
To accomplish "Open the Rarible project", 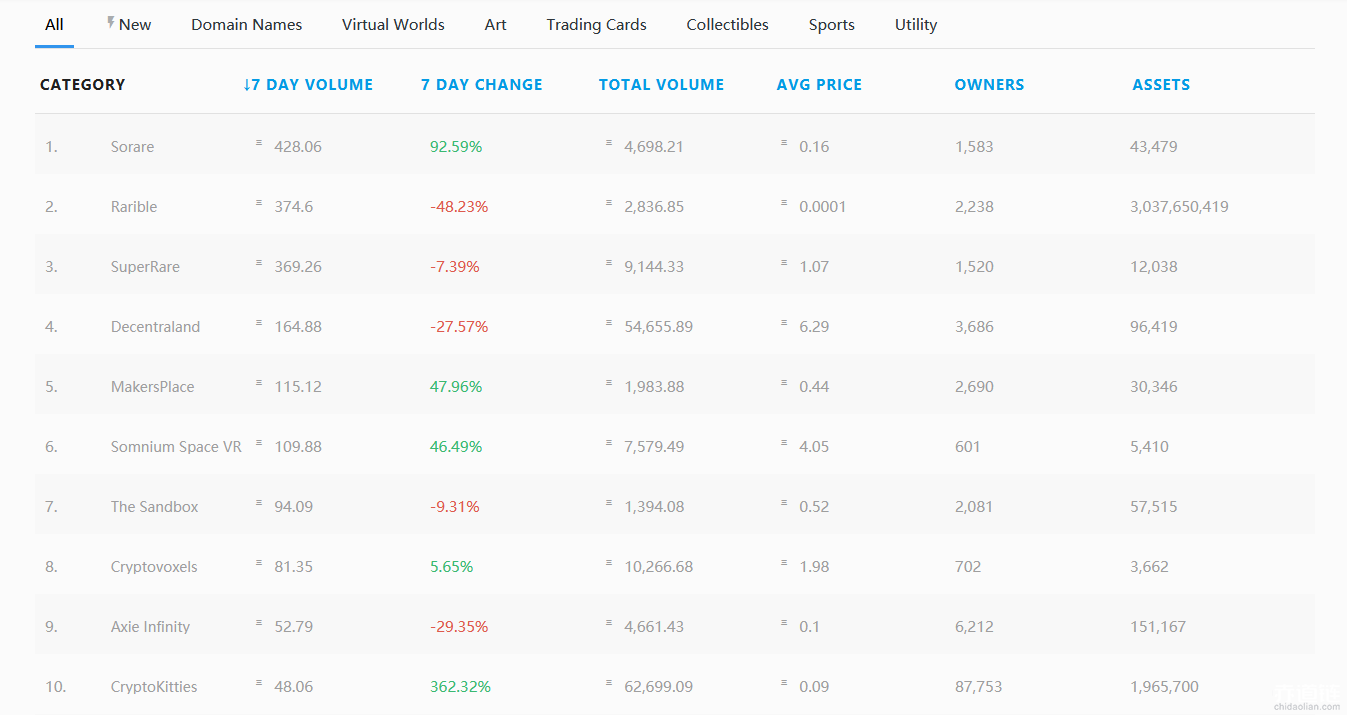I will coord(134,207).
